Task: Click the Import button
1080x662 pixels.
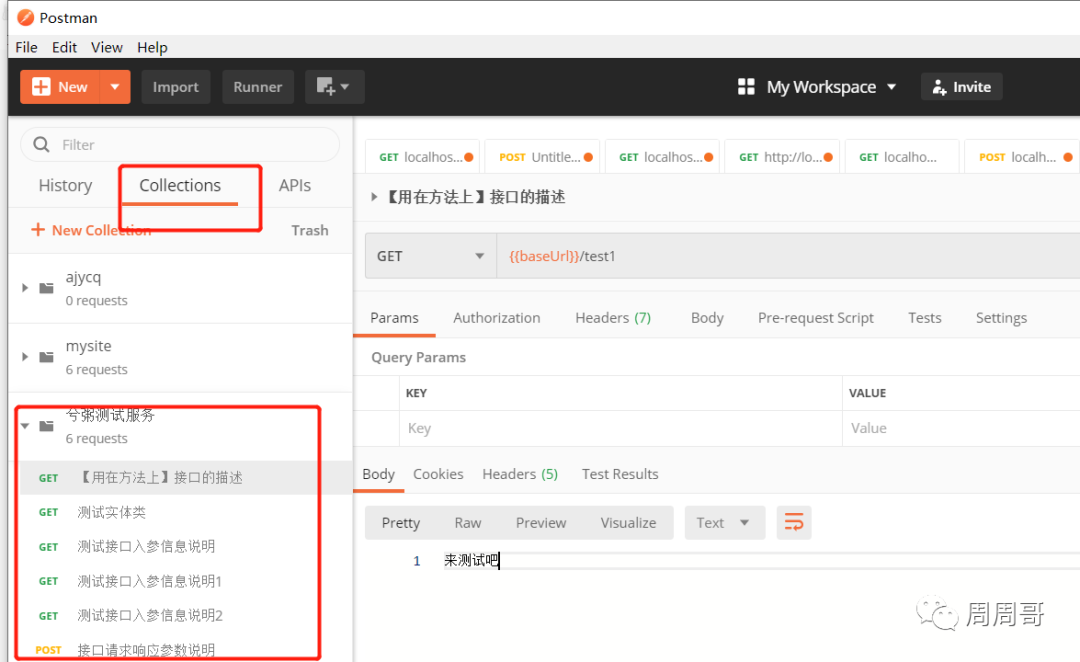Action: coord(176,87)
